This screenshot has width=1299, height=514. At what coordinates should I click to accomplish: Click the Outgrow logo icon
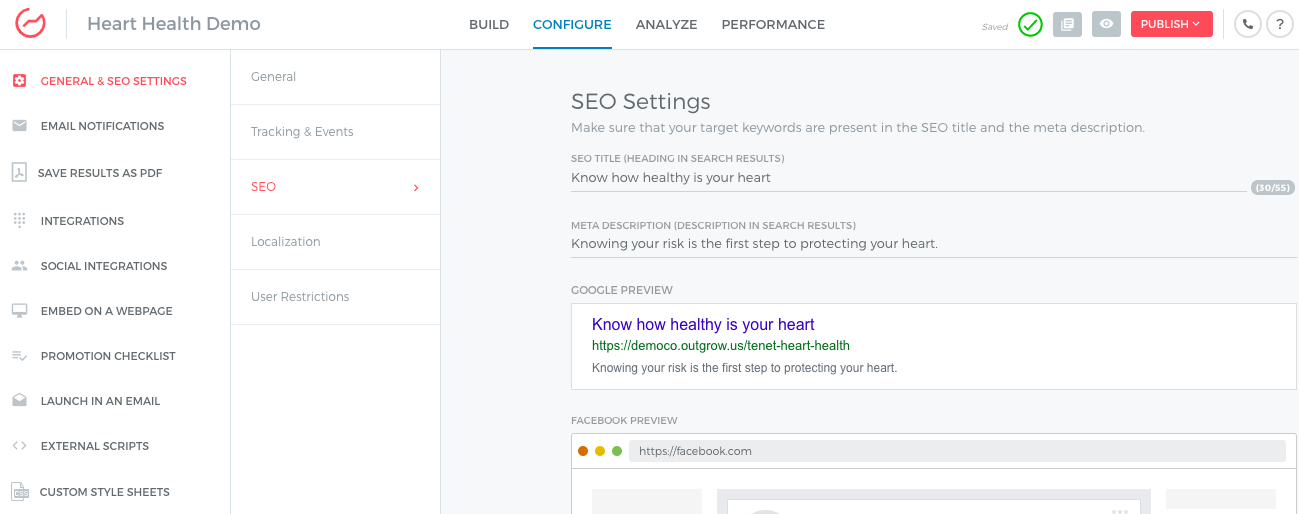30,24
